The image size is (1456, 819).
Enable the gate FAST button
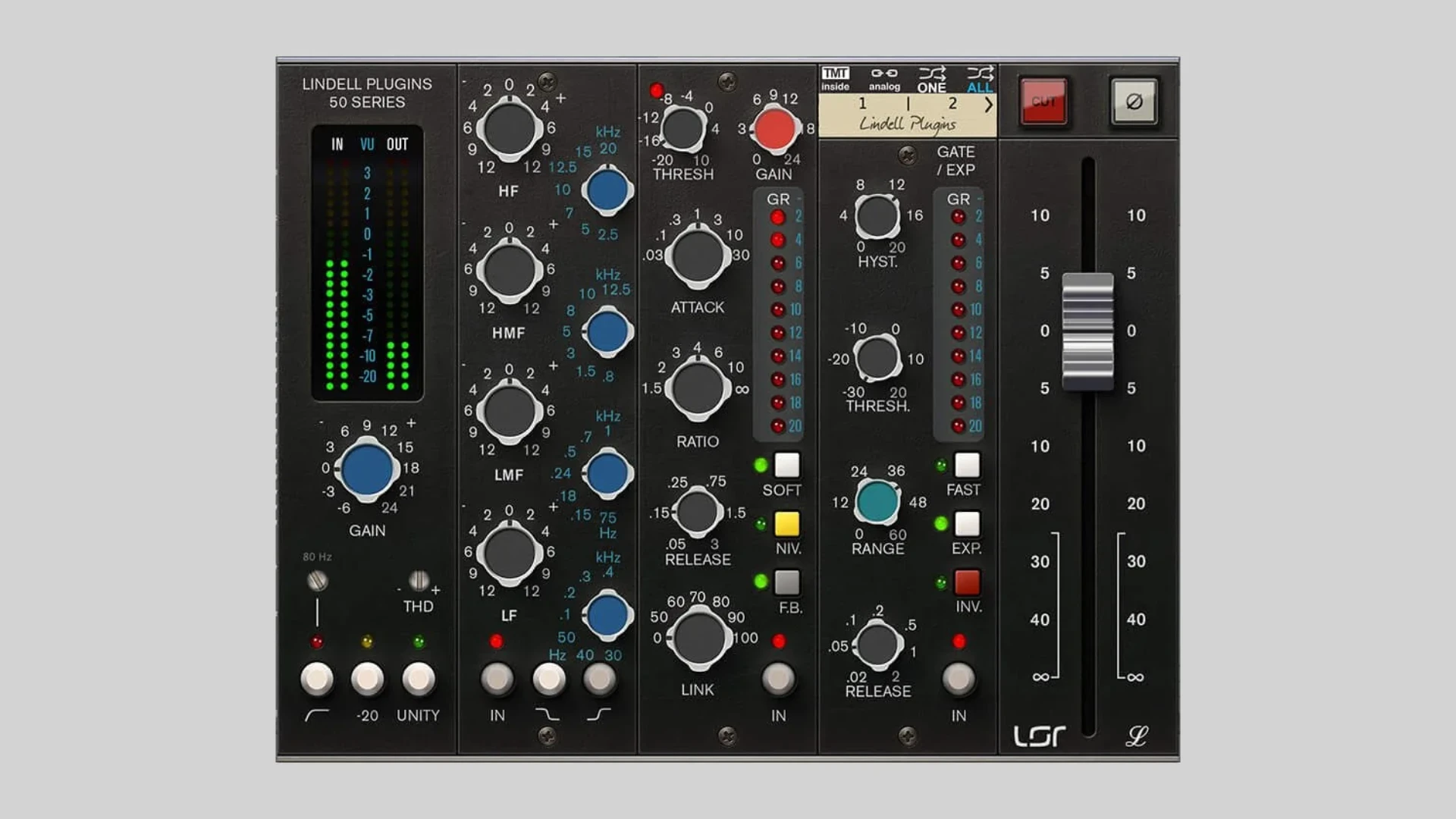click(967, 465)
